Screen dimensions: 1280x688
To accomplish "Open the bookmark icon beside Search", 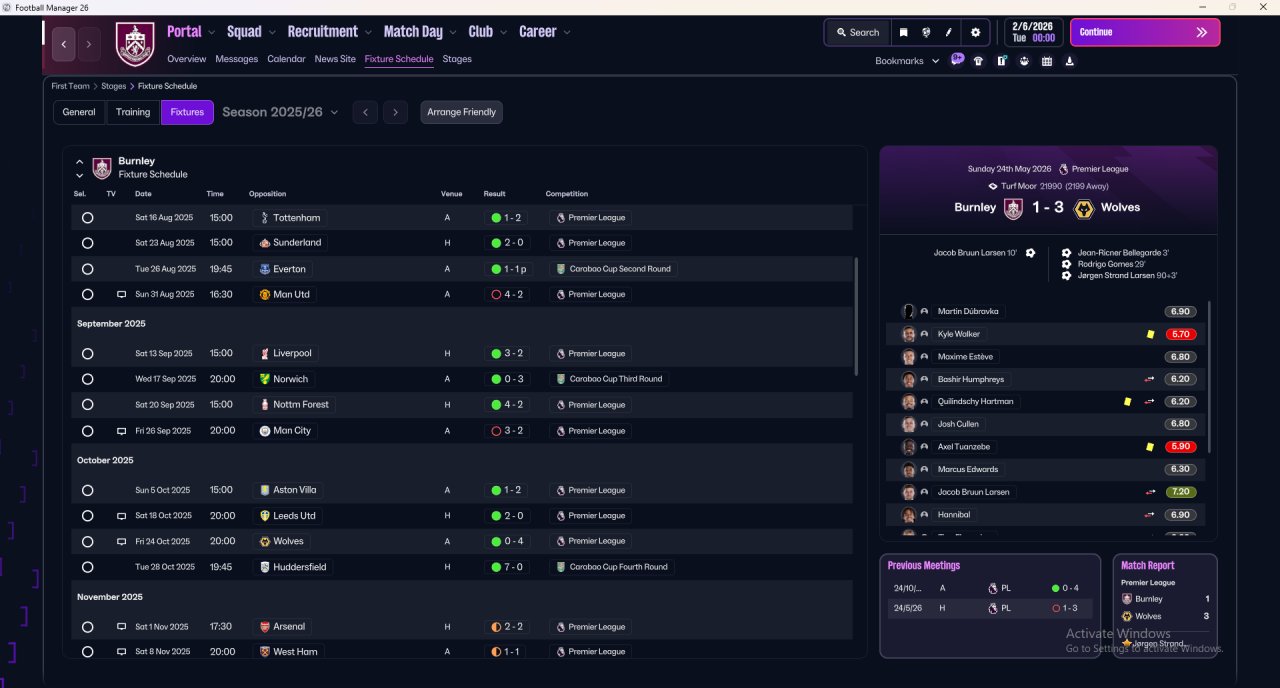I will (x=903, y=32).
